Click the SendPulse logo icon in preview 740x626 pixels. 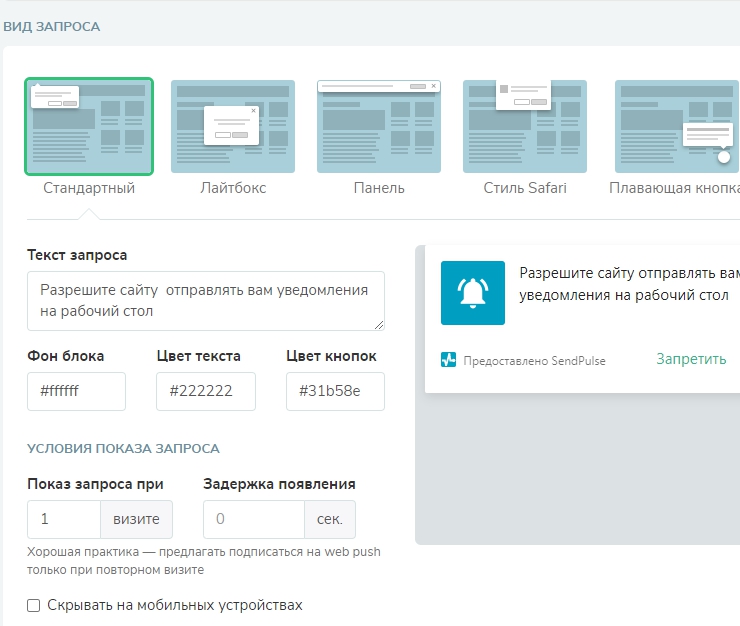(449, 360)
